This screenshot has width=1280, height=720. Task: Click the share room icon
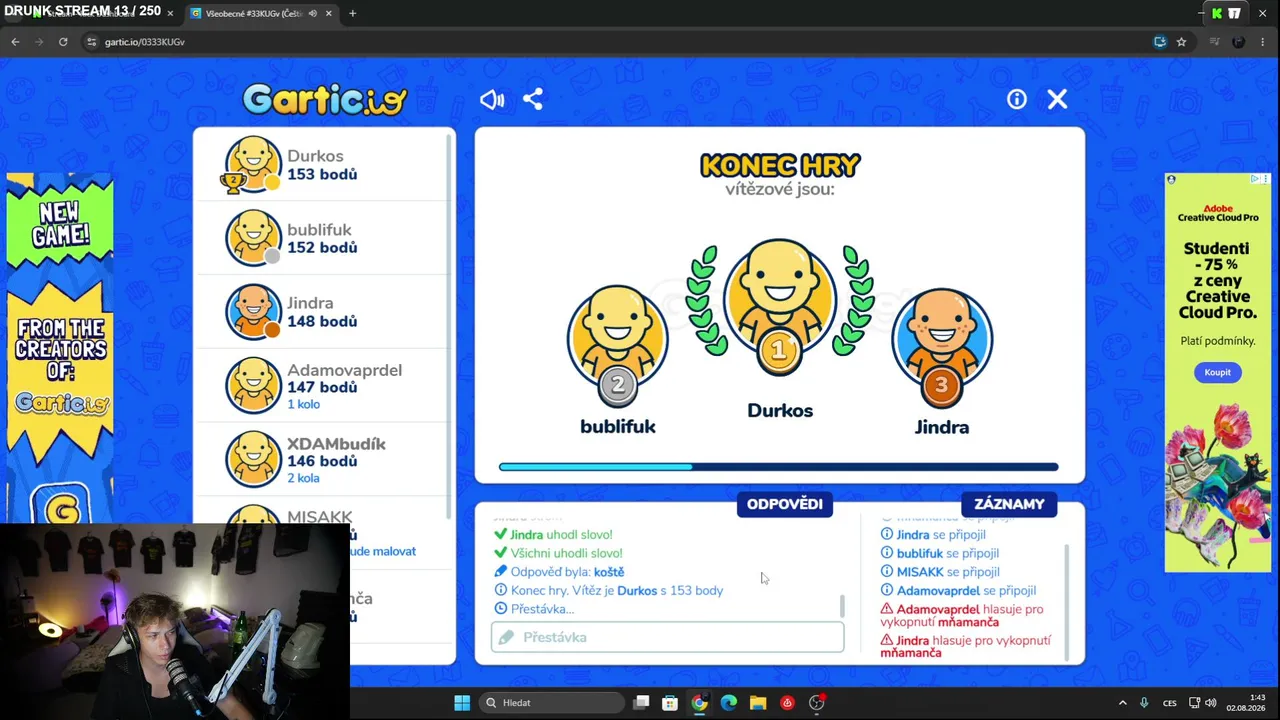tap(533, 99)
